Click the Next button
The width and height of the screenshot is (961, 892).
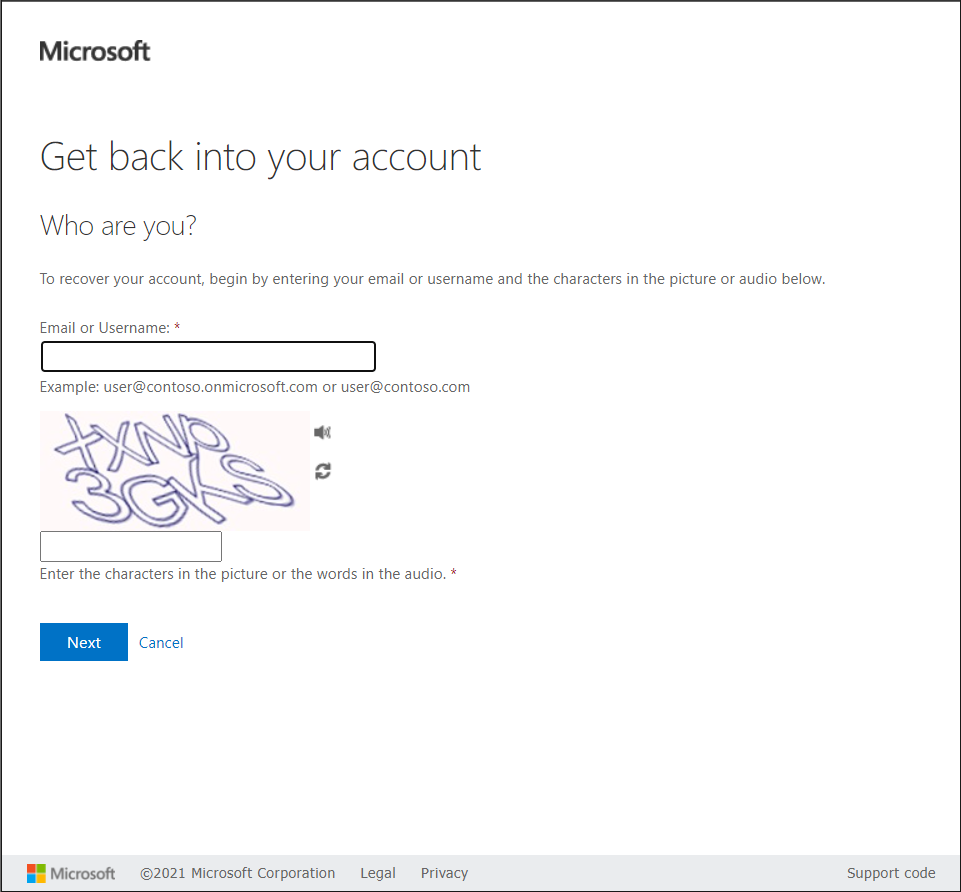(84, 642)
